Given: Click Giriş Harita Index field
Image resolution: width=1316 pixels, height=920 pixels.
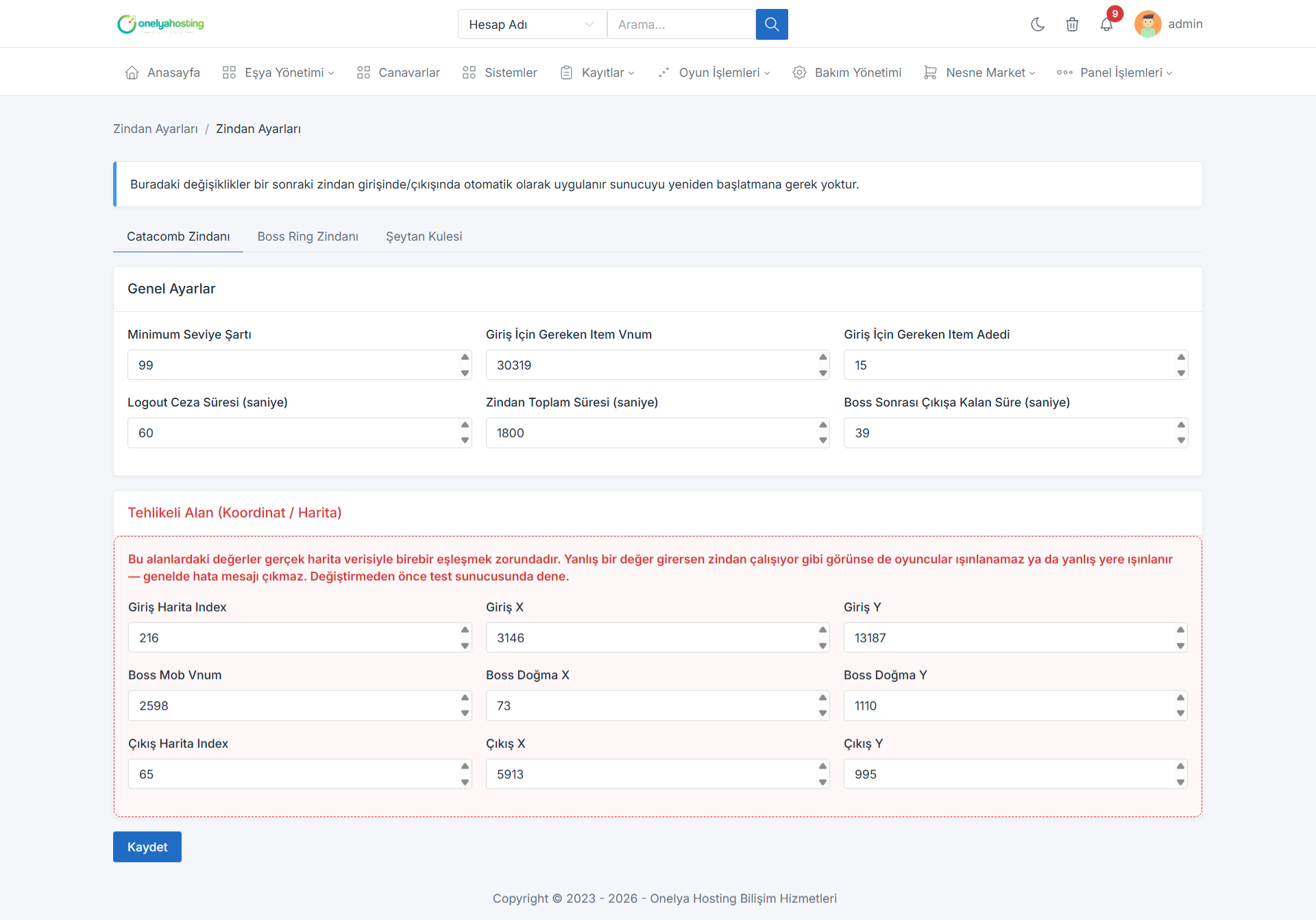Looking at the screenshot, I should tap(300, 638).
